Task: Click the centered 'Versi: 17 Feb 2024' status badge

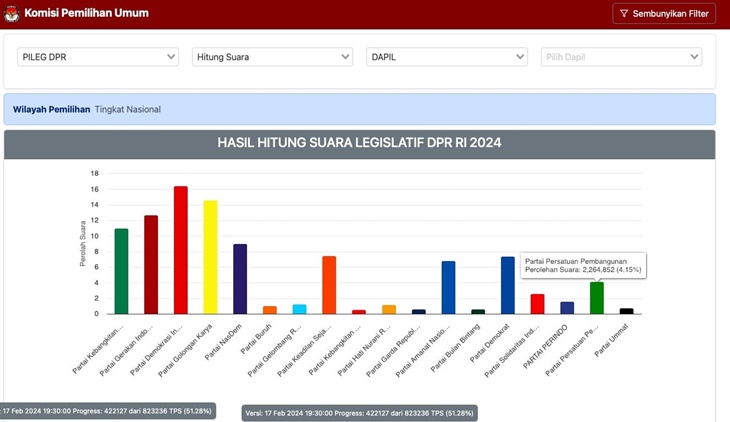Action: point(359,413)
